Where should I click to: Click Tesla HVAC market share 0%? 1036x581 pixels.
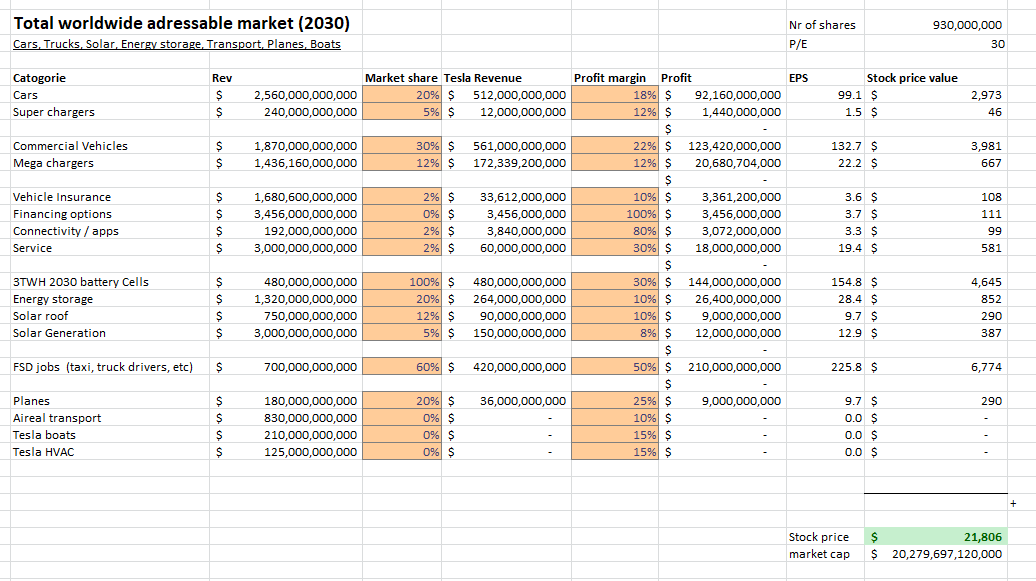402,452
